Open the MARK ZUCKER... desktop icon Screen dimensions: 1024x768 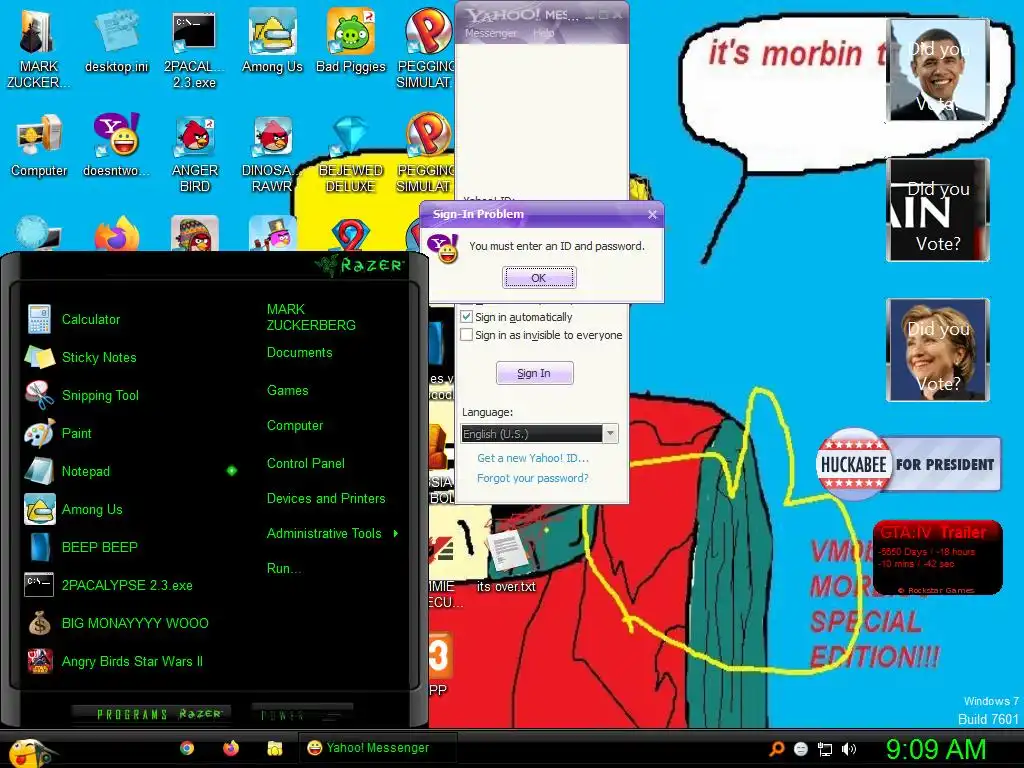click(38, 50)
